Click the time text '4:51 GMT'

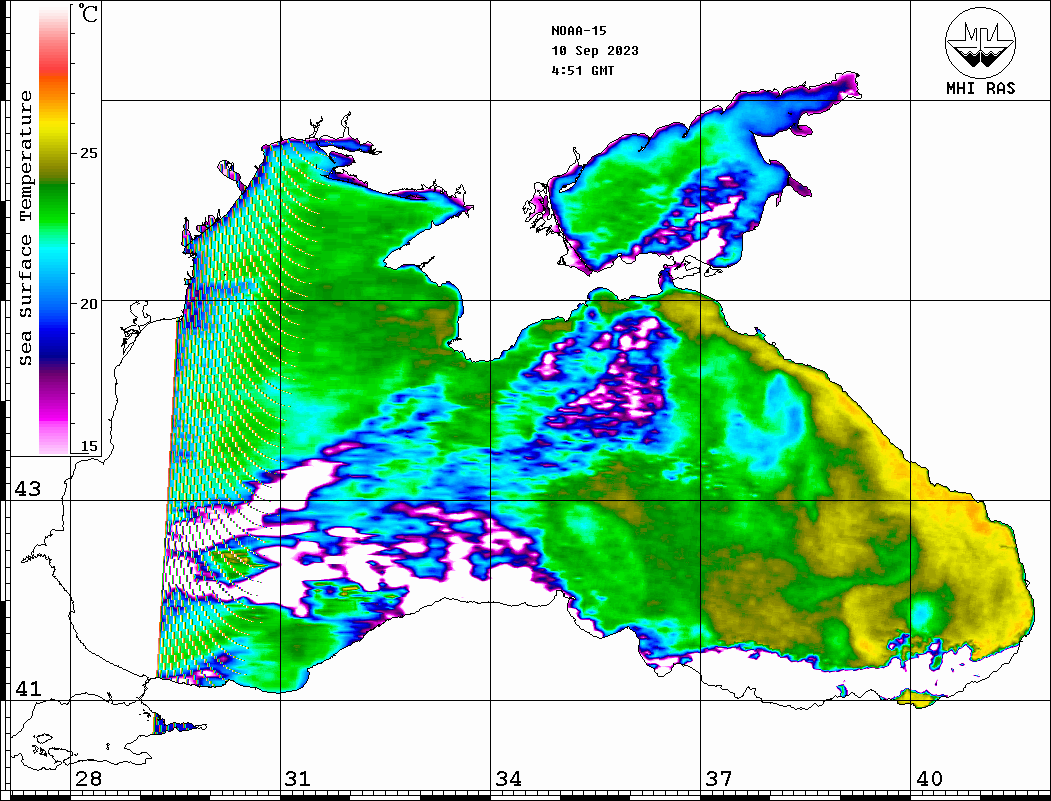point(583,70)
